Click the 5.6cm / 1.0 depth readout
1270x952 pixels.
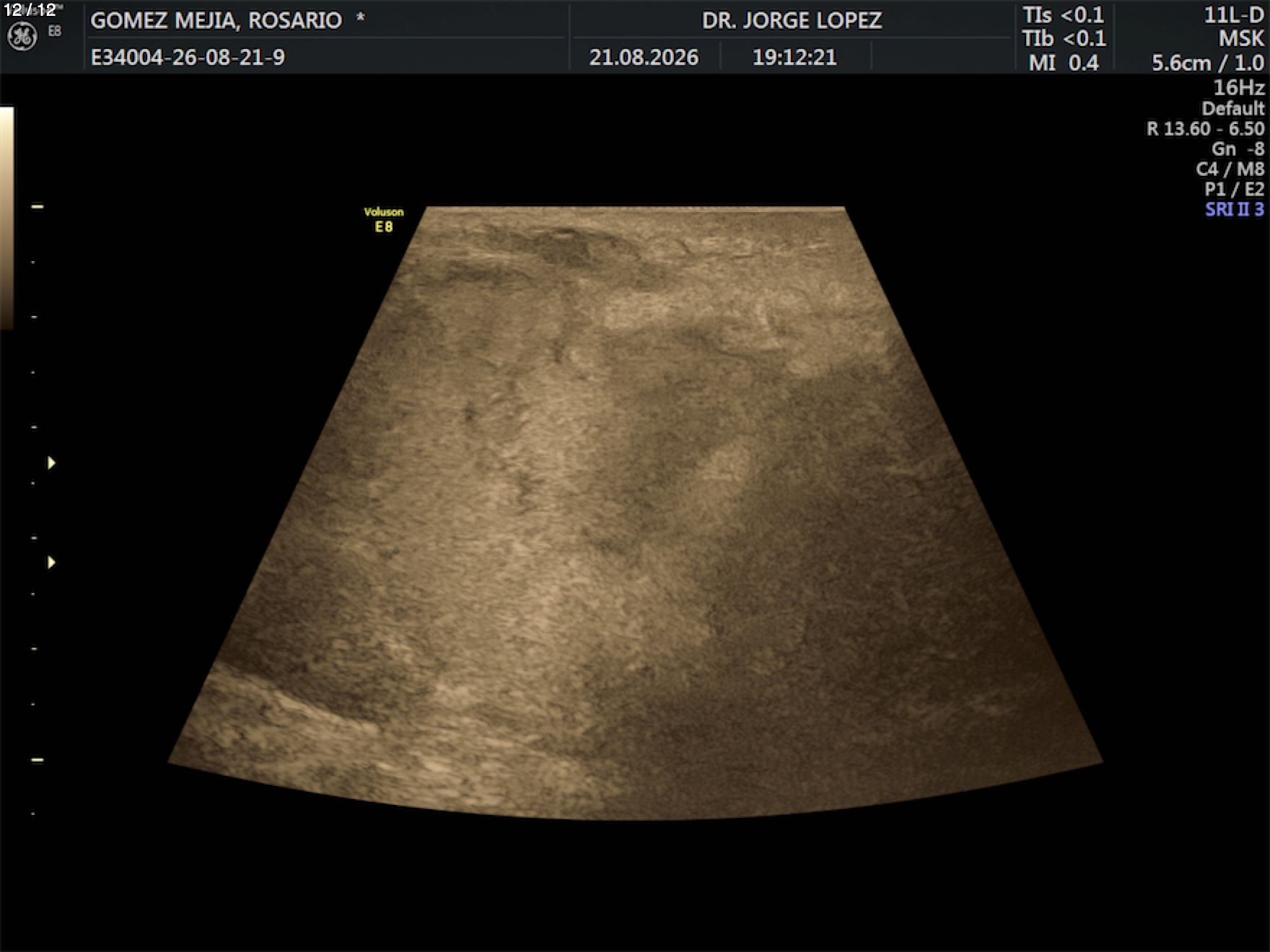(x=1207, y=63)
